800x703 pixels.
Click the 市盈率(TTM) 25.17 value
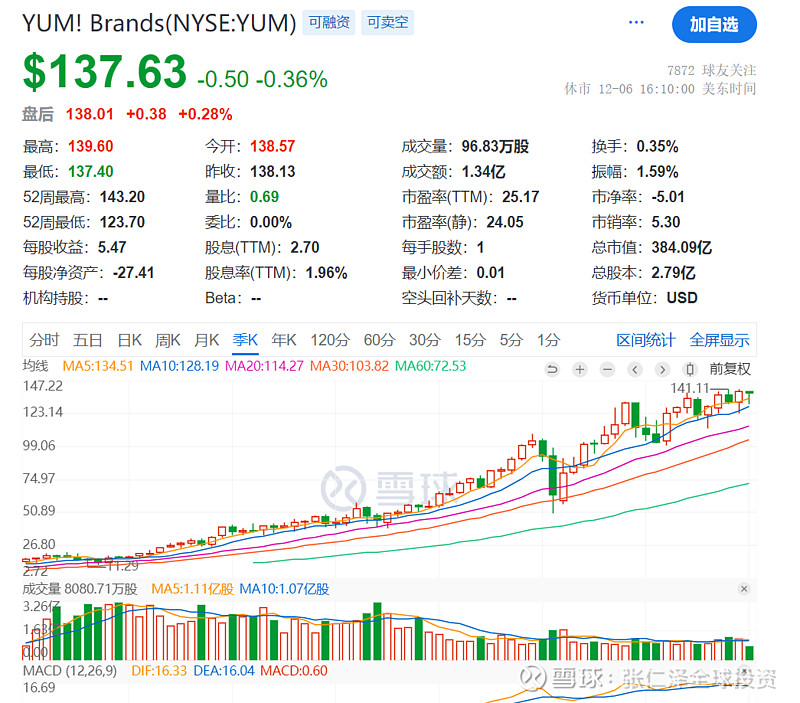pyautogui.click(x=520, y=196)
